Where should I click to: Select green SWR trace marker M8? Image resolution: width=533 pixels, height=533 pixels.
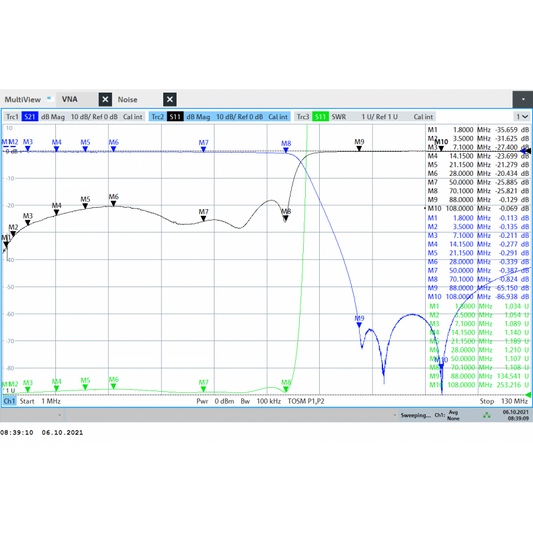(286, 390)
